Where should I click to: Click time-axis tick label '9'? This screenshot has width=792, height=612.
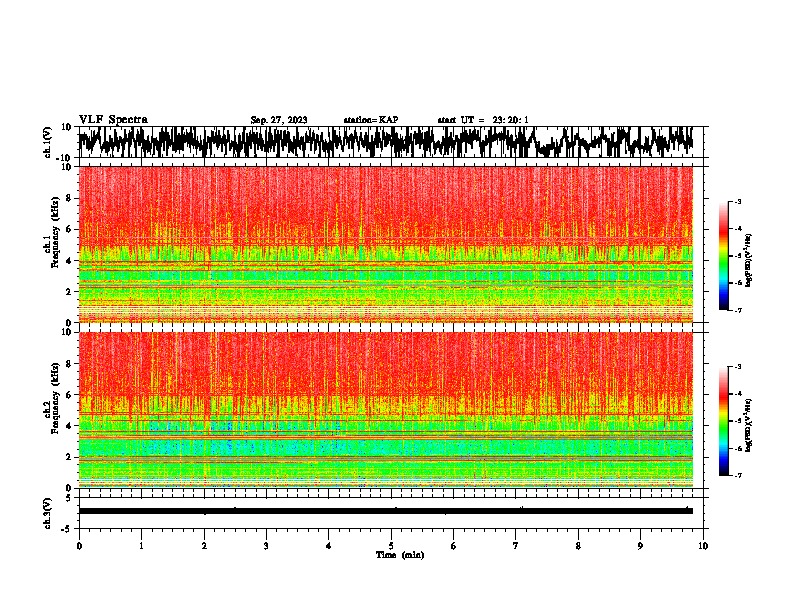tap(640, 545)
